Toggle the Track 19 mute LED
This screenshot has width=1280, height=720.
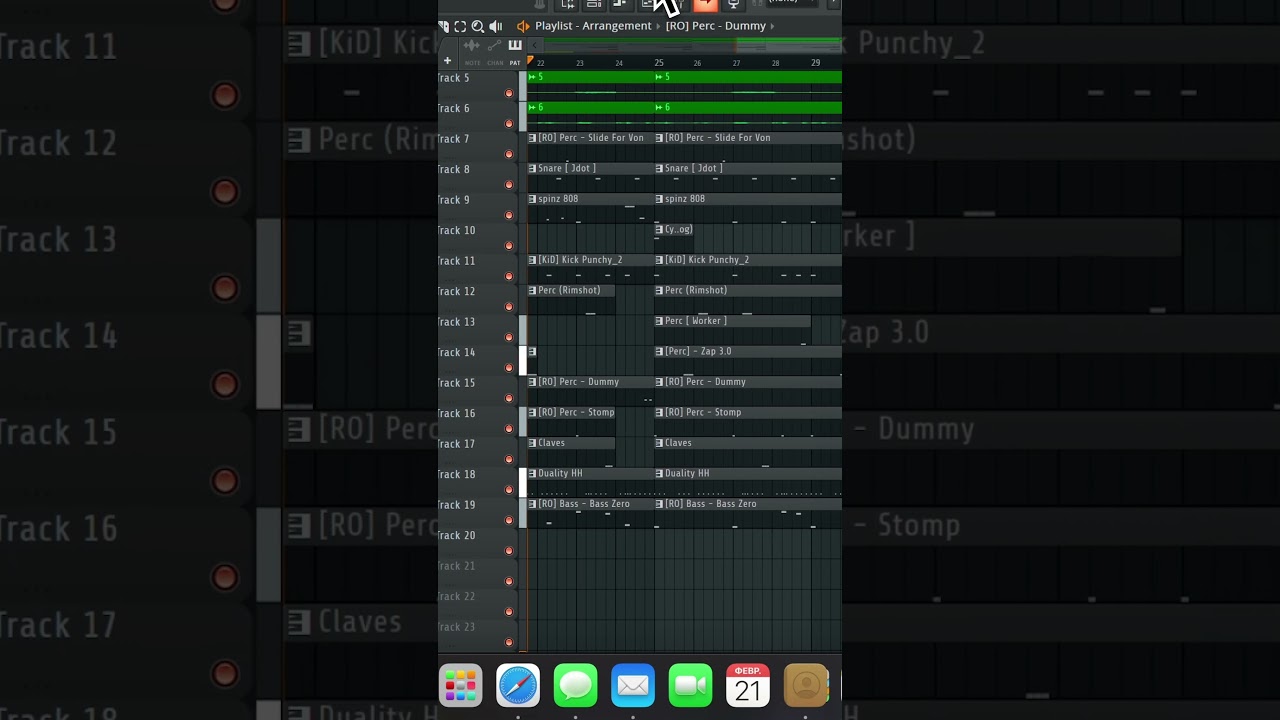click(x=509, y=520)
